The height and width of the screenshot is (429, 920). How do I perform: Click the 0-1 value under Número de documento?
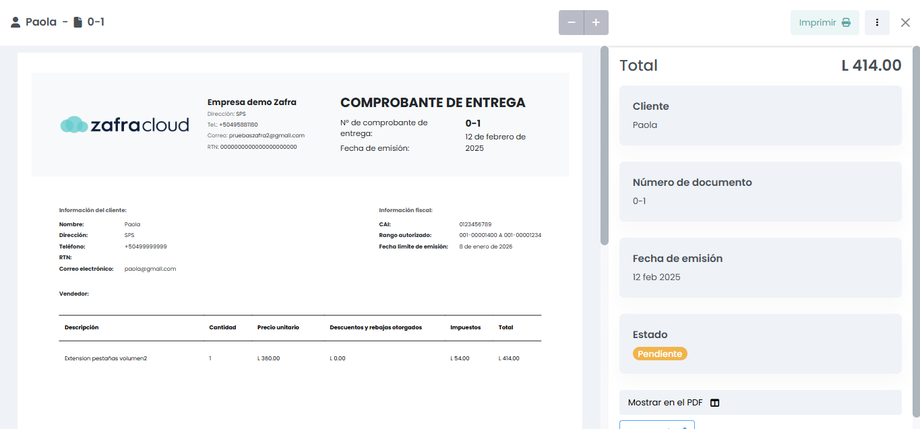pos(639,201)
